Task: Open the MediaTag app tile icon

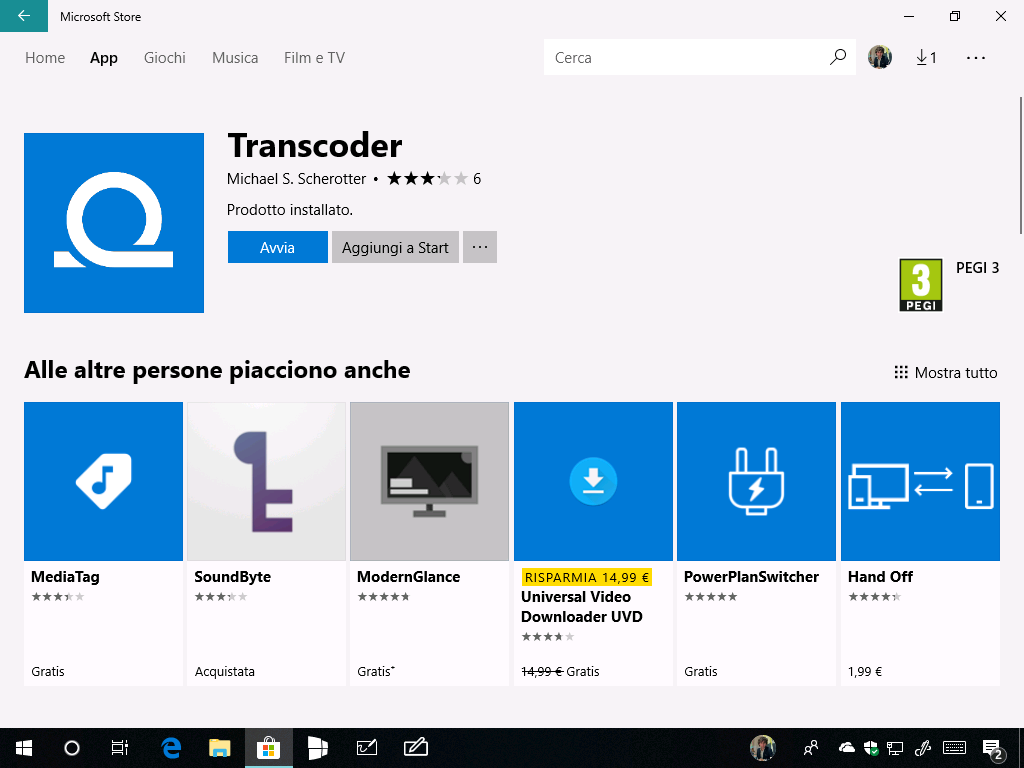Action: click(x=103, y=481)
